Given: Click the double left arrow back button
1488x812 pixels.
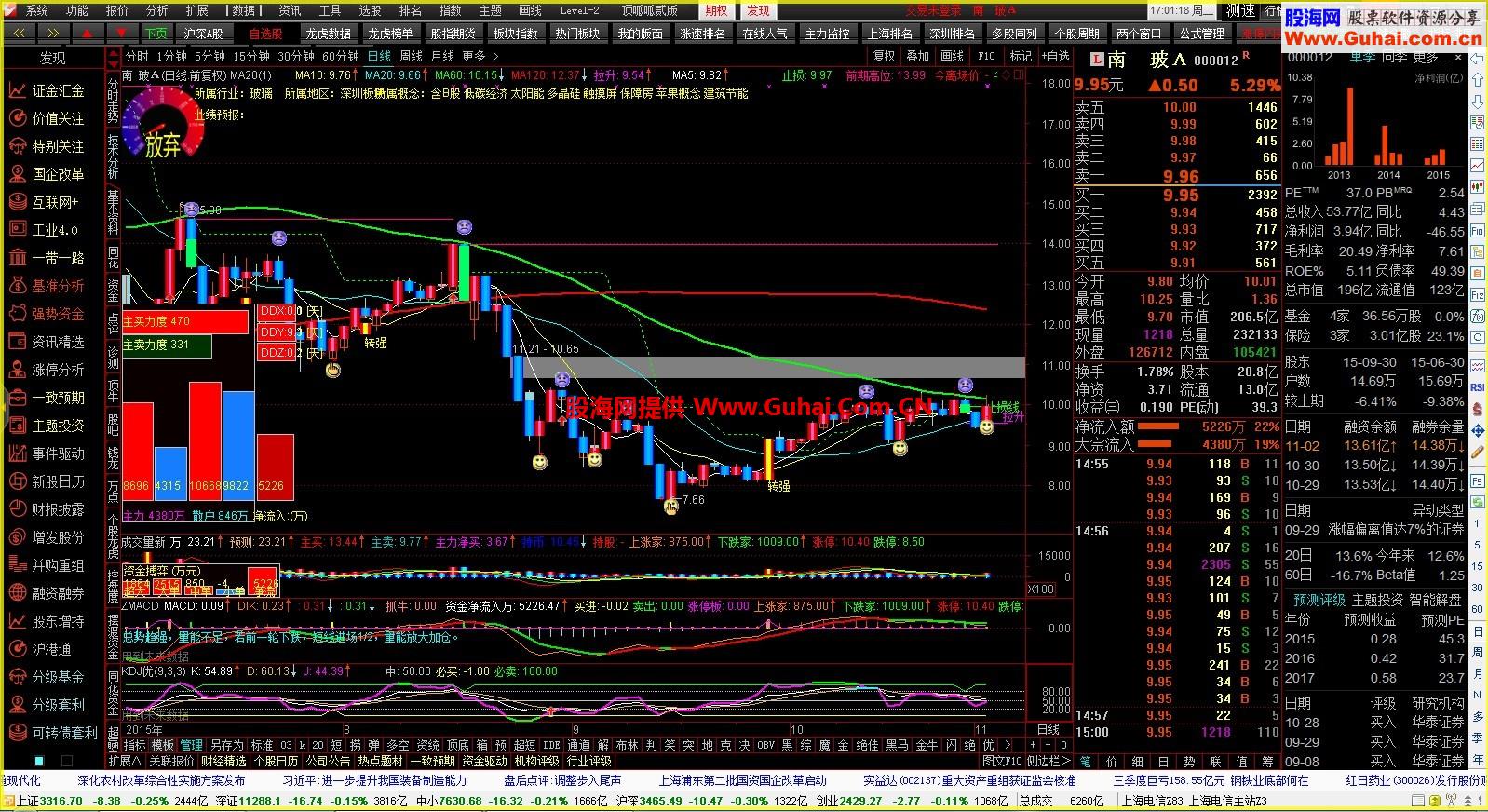Looking at the screenshot, I should pos(19,33).
